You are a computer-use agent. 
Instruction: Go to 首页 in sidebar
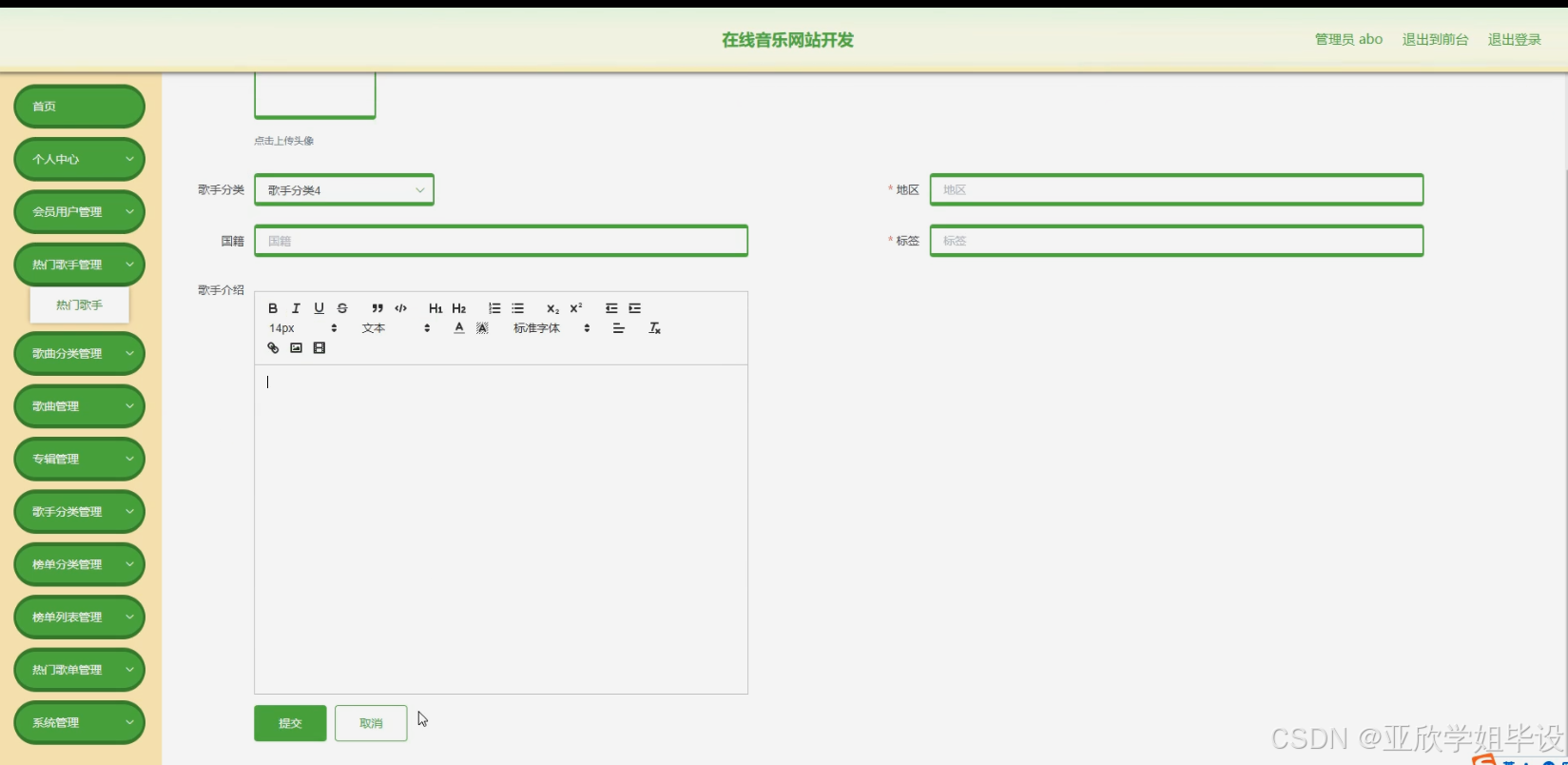point(79,106)
